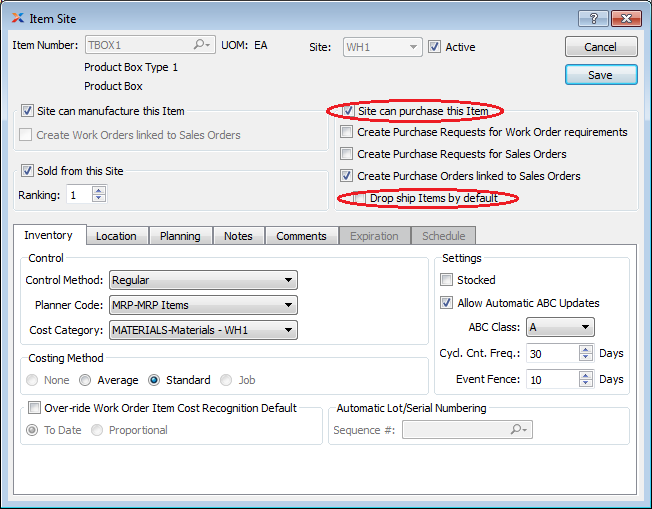Enable Over-ride Work Order Item Cost Recognition
Screen dimensions: 652x509
35,407
